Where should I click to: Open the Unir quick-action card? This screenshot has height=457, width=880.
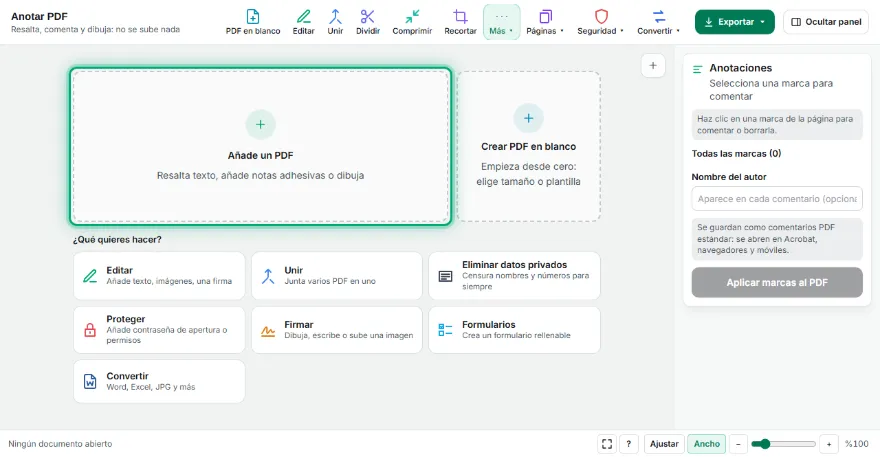coord(337,276)
